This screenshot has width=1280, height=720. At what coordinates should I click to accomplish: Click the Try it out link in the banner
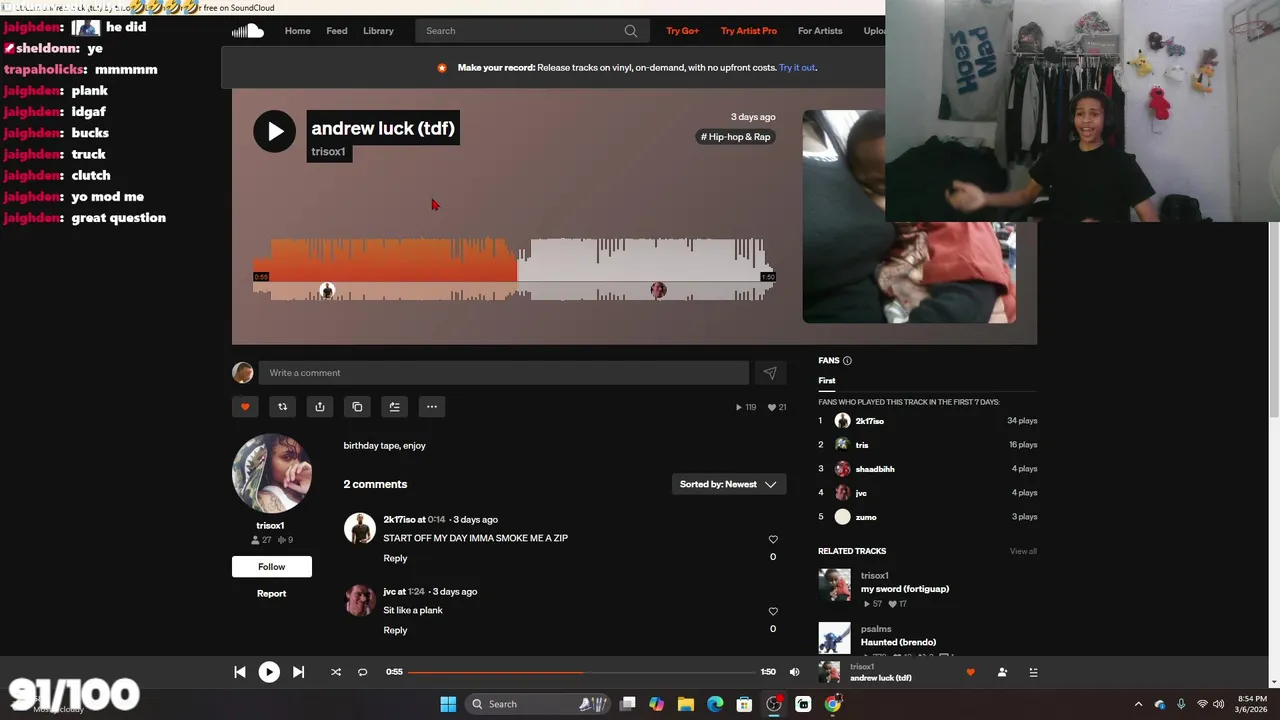(797, 68)
